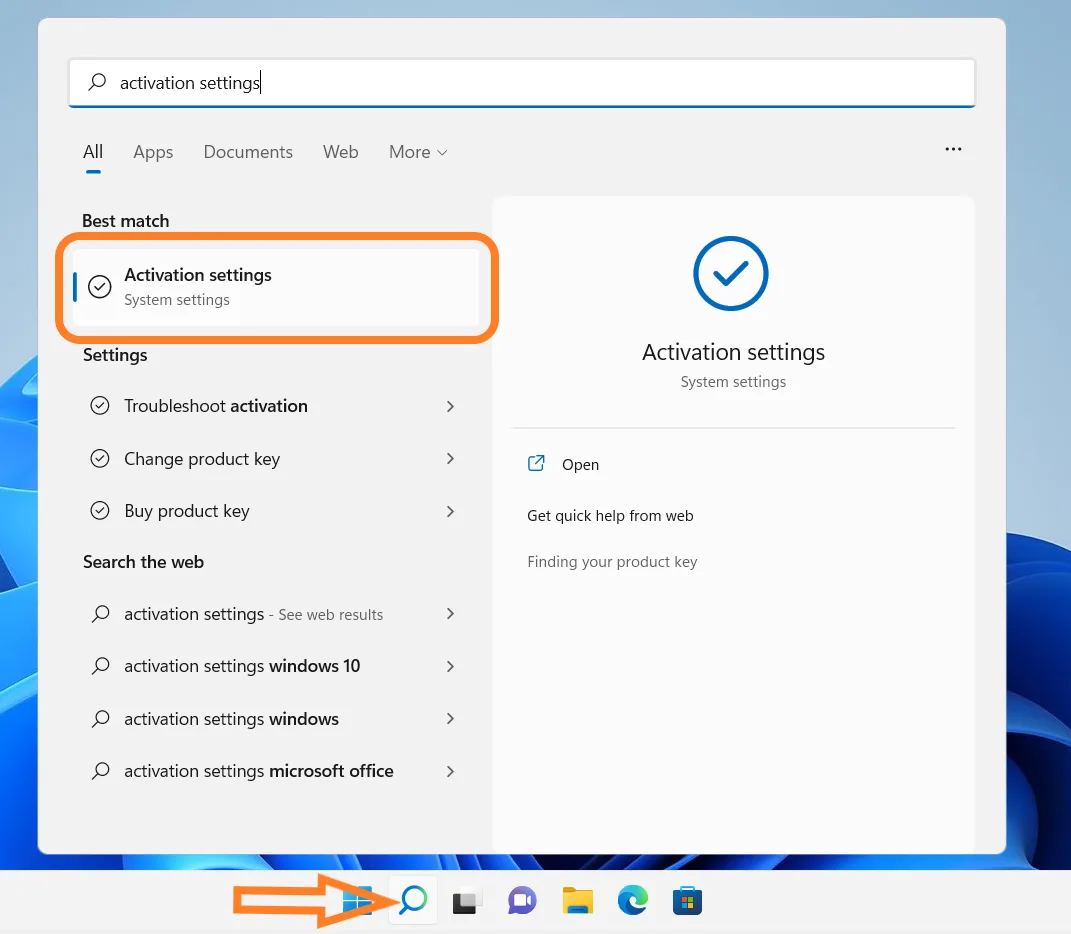Viewport: 1071px width, 934px height.
Task: Click the checkmark icon beside Buy product key
Action: click(x=100, y=510)
